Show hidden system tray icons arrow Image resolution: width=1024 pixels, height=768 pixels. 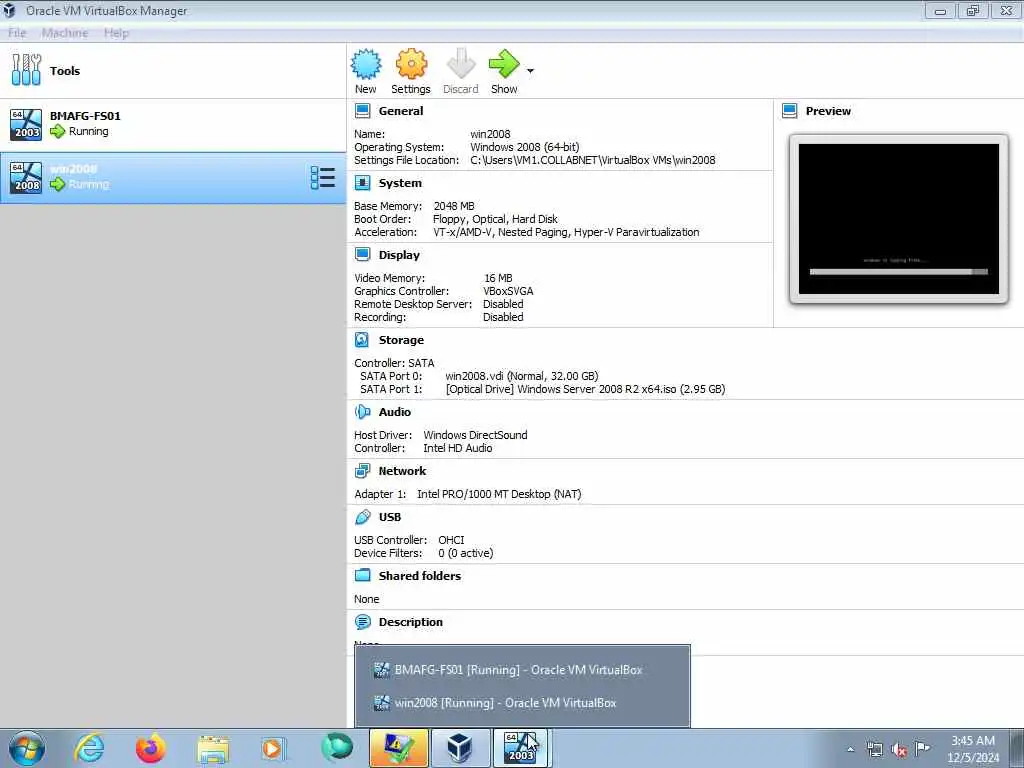(x=850, y=749)
